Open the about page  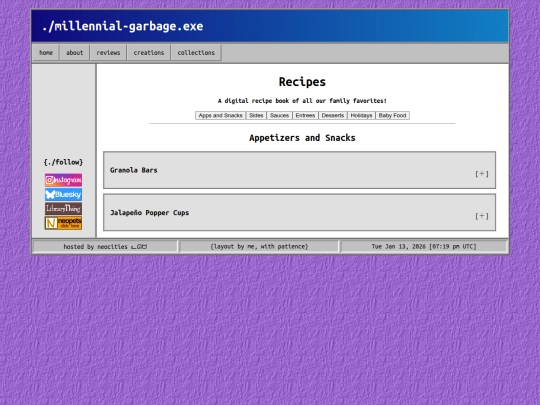point(74,53)
